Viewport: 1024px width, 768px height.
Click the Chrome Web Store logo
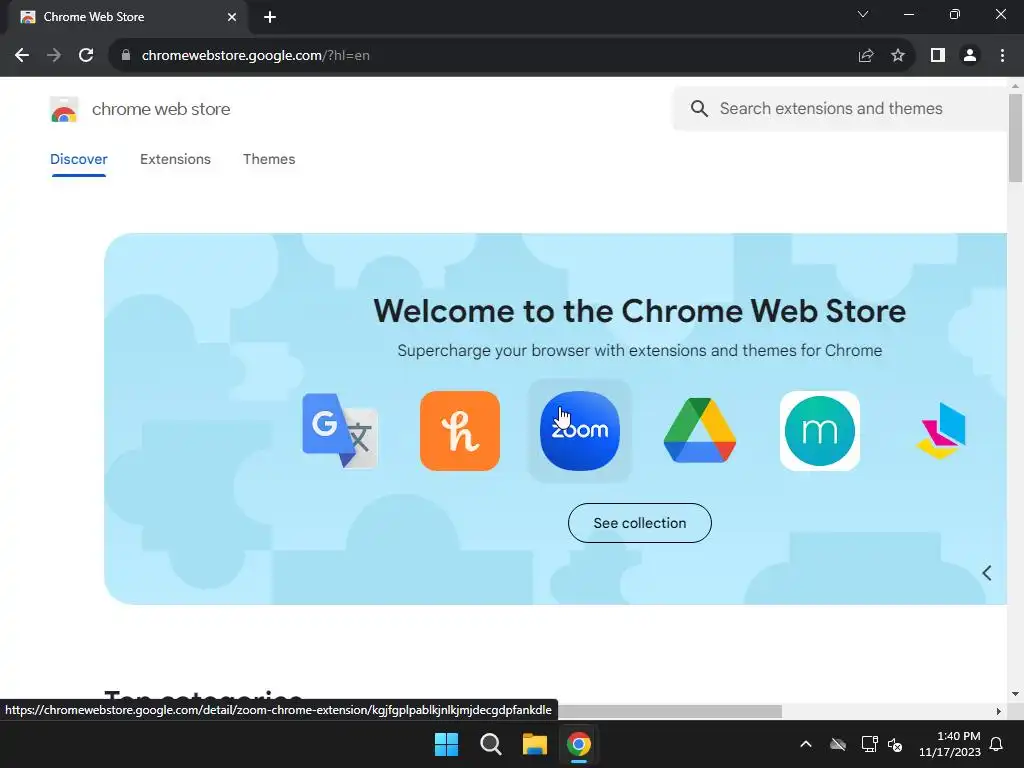[64, 109]
